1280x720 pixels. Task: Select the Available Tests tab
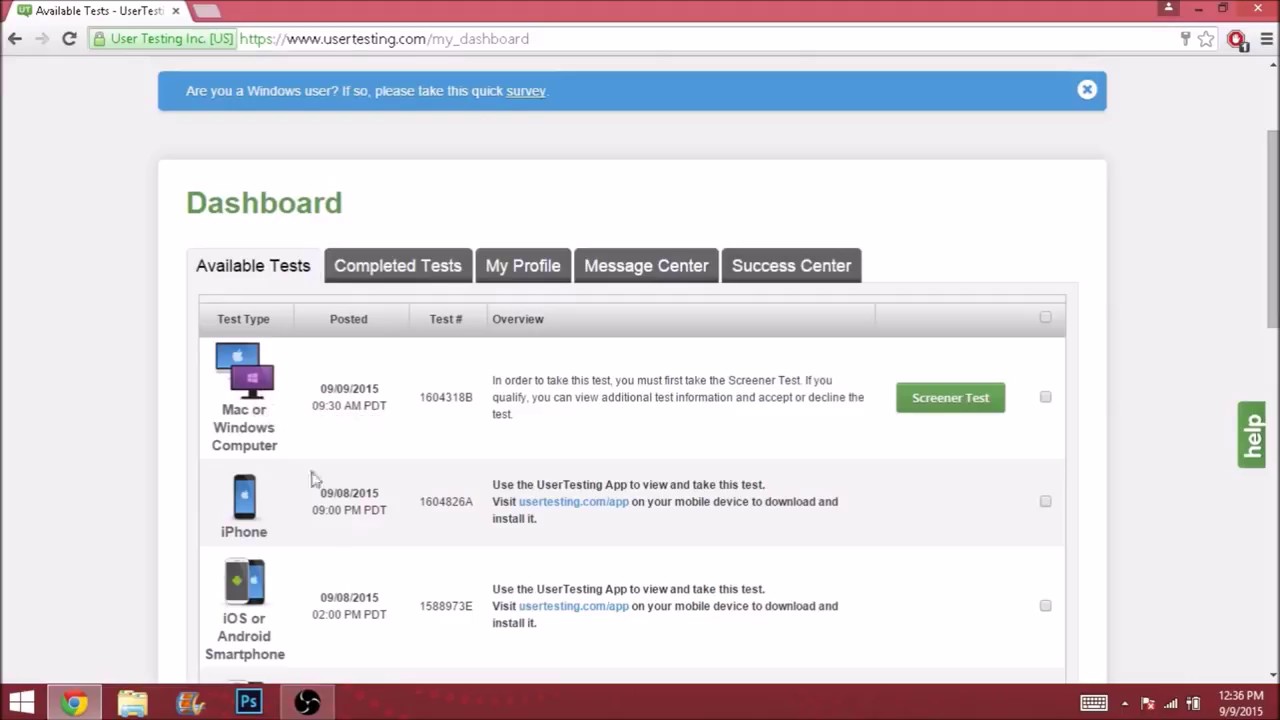coord(253,266)
